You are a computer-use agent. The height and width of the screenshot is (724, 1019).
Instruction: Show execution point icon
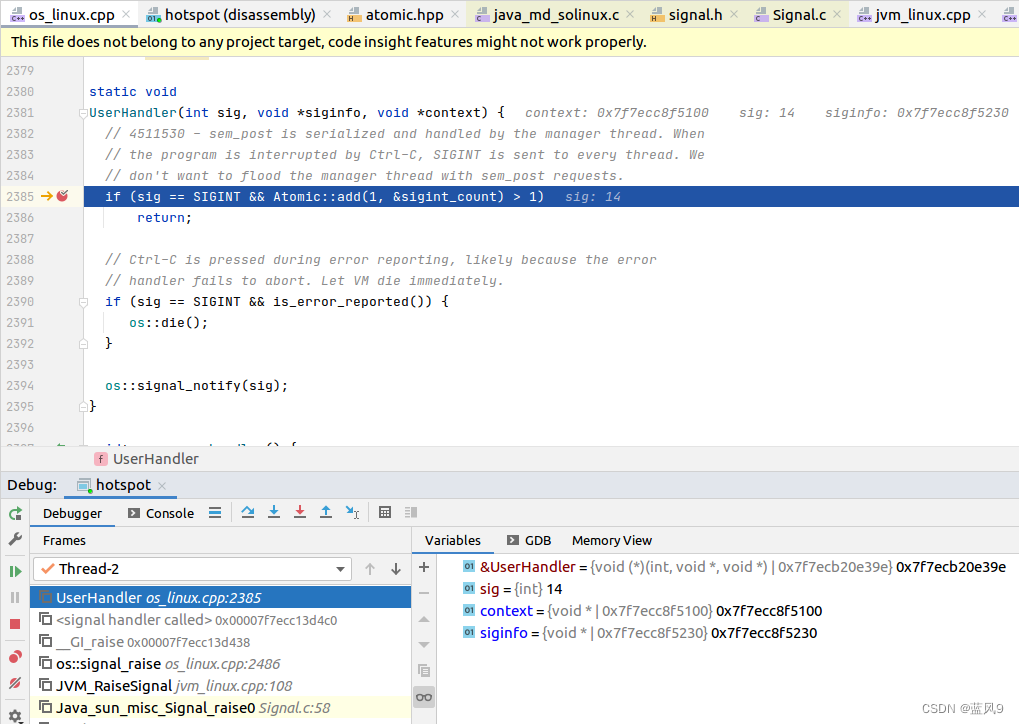coord(215,513)
